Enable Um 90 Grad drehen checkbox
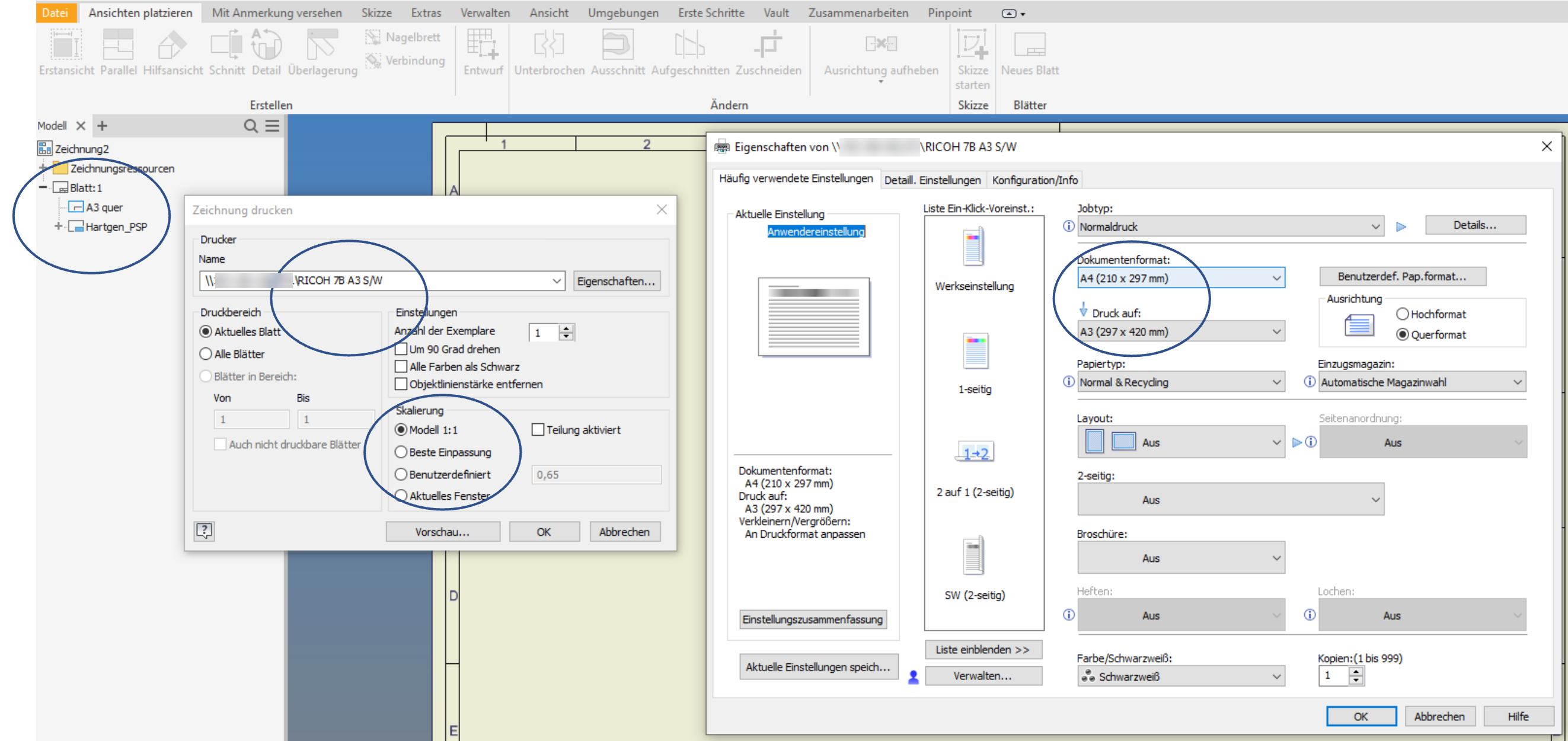 (x=401, y=350)
